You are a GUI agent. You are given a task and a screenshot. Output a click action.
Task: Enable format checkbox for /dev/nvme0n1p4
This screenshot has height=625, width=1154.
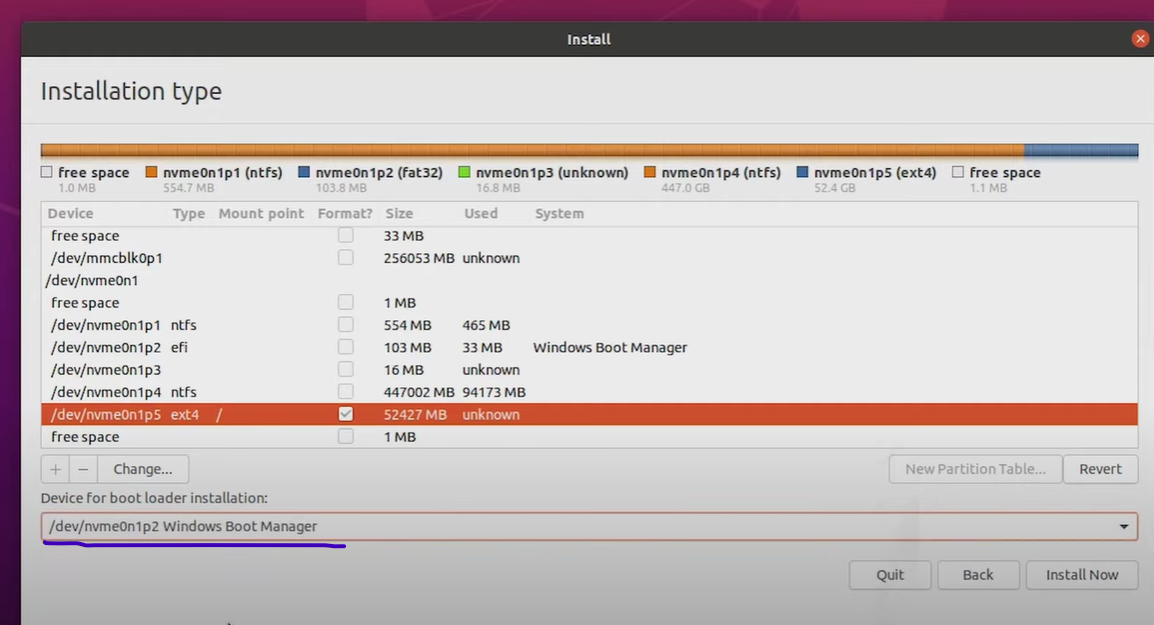[345, 392]
